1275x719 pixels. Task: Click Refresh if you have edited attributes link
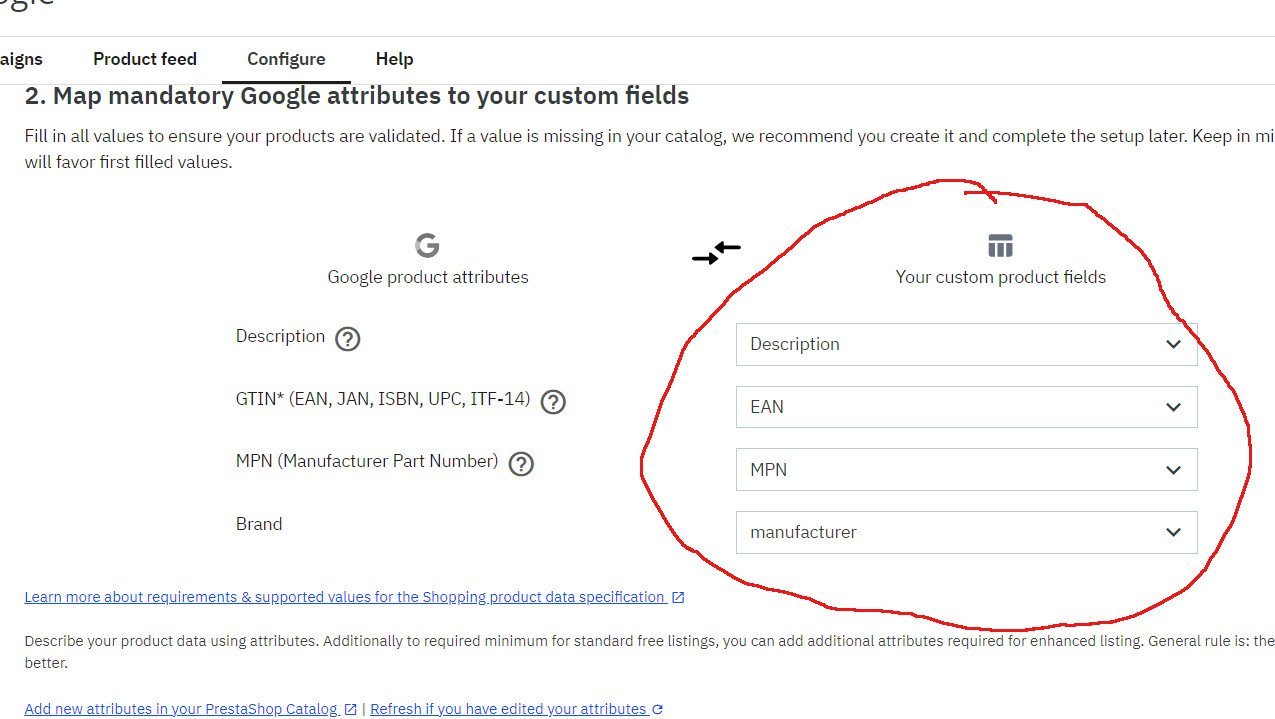508,709
